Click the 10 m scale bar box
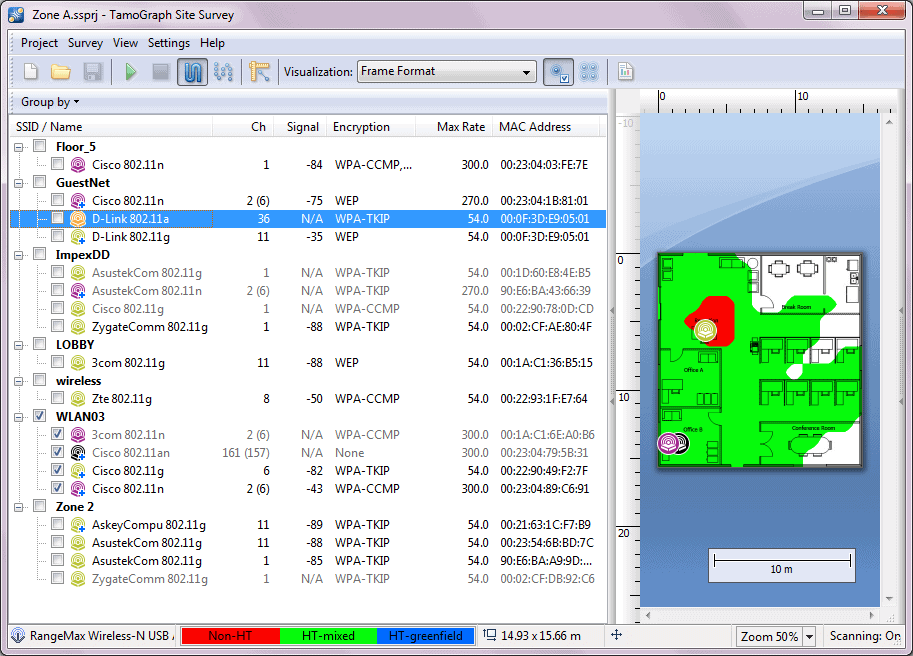 [781, 565]
